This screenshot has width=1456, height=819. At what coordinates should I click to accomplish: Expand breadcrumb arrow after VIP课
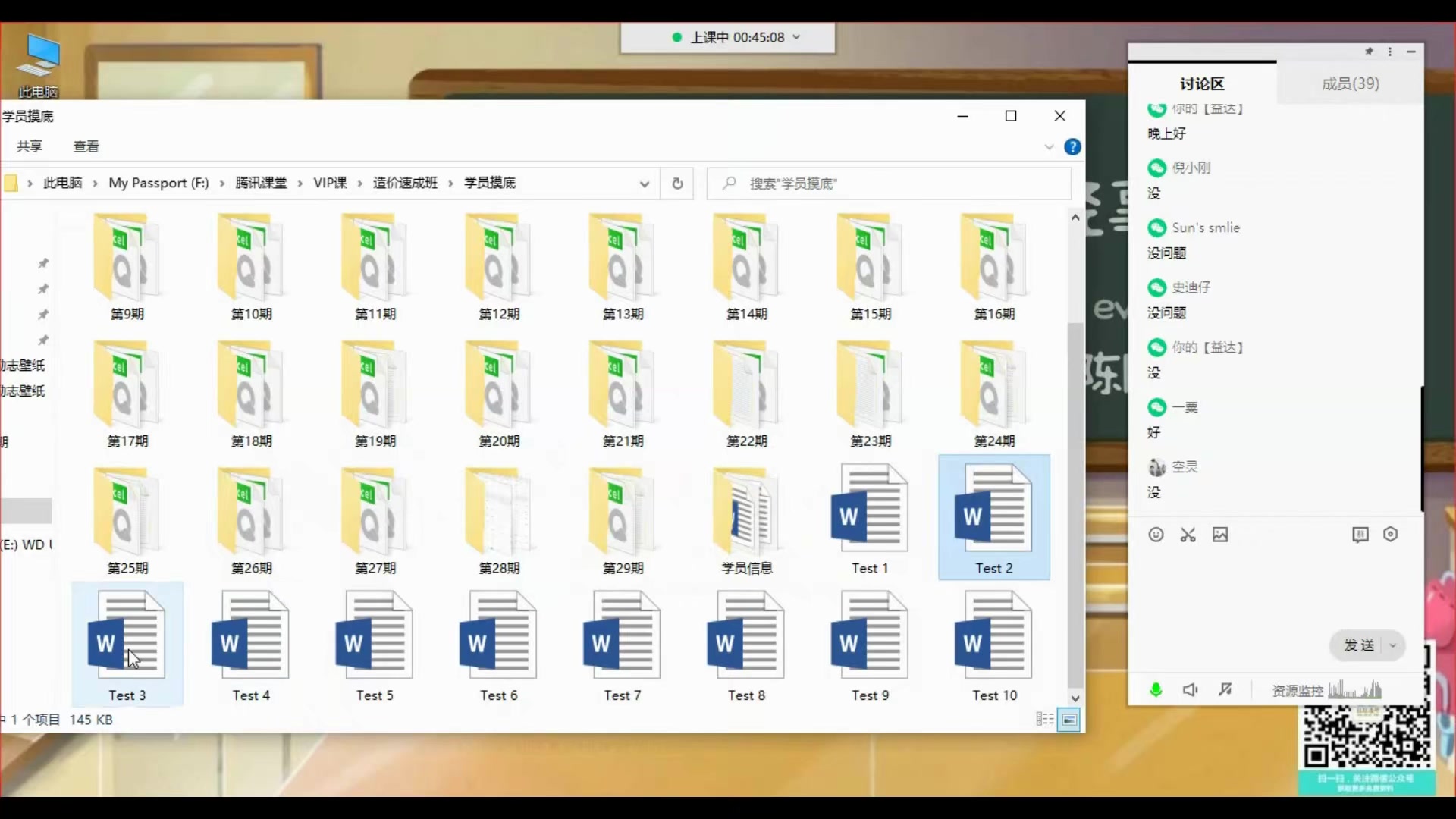pyautogui.click(x=359, y=184)
